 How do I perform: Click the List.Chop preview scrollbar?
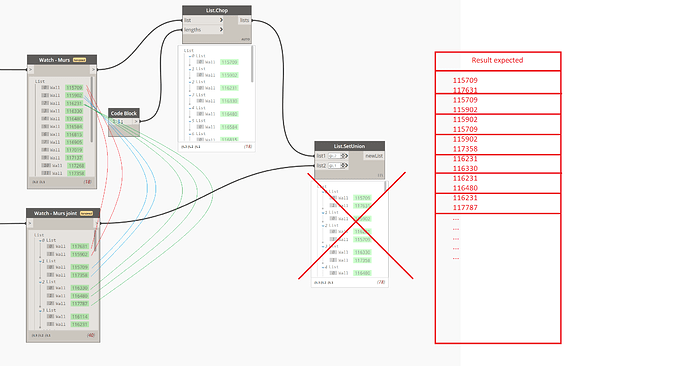click(x=252, y=64)
